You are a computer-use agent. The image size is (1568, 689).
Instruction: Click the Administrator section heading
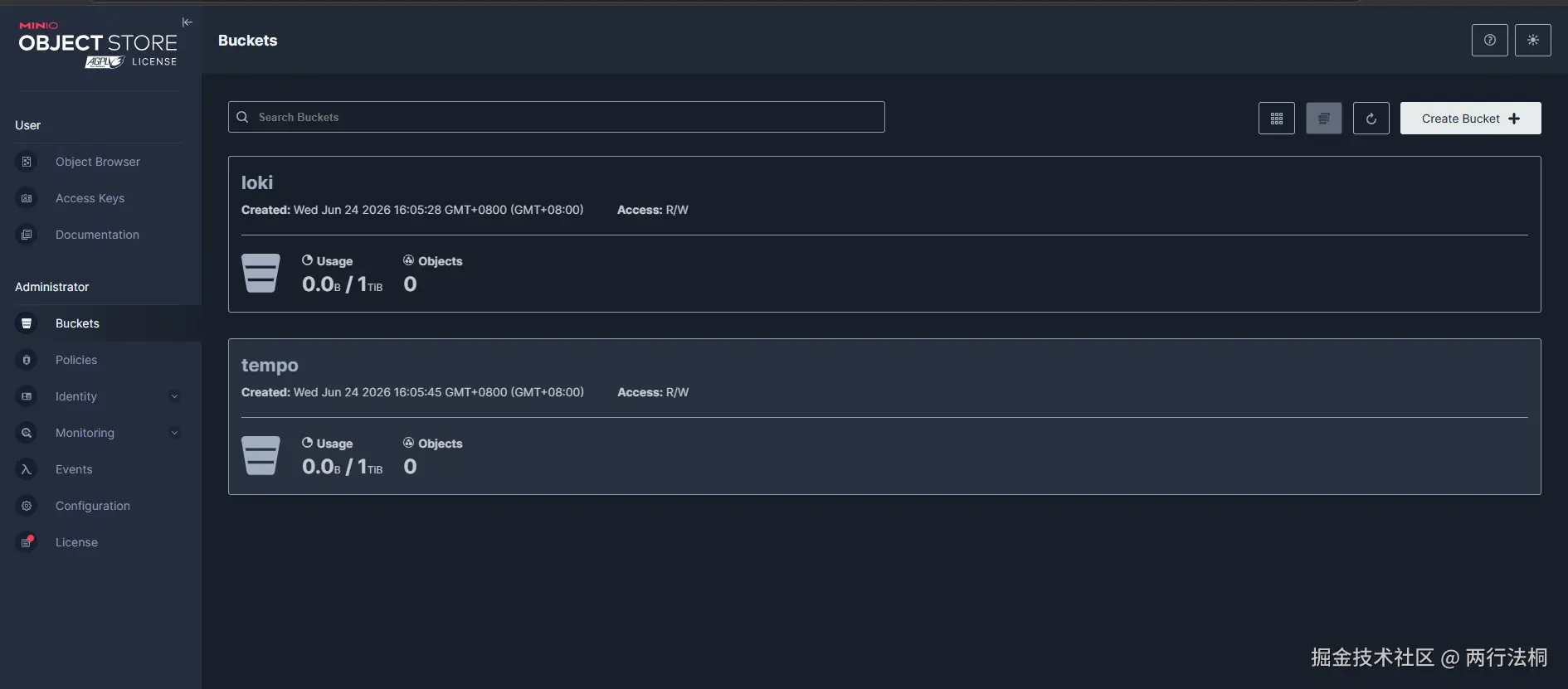[x=51, y=287]
